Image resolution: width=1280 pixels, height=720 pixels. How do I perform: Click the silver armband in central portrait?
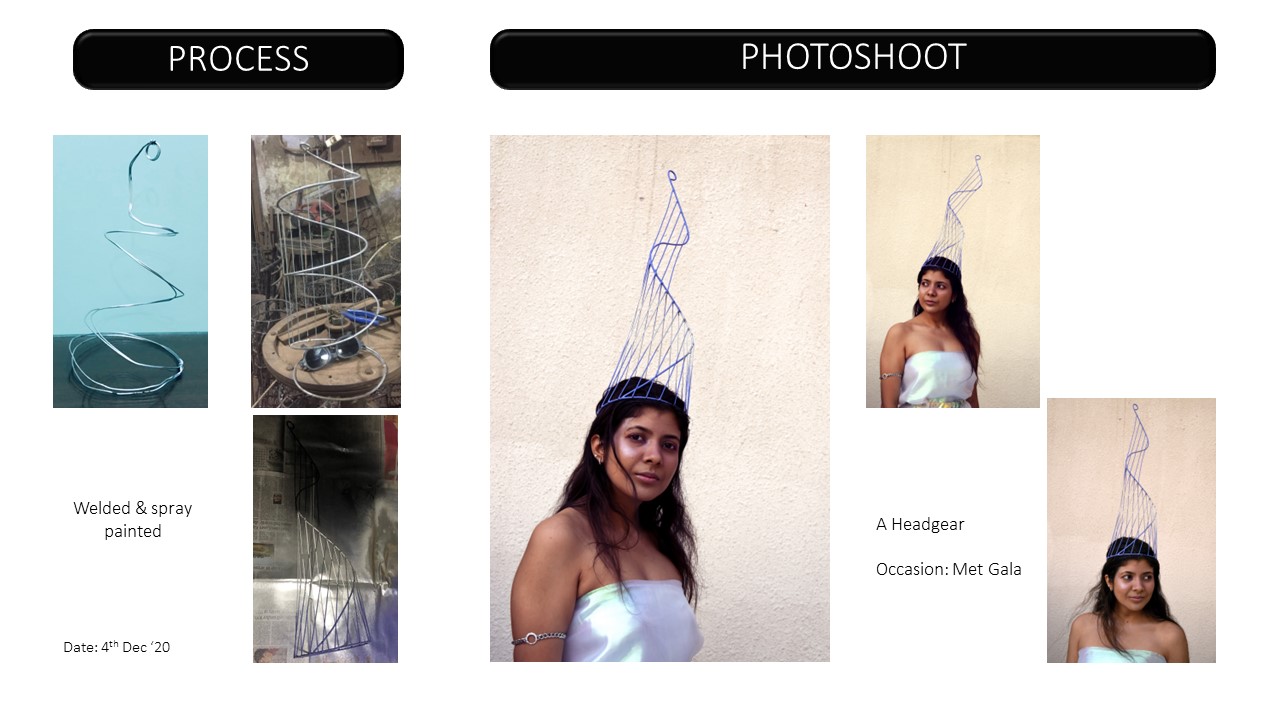click(x=539, y=636)
